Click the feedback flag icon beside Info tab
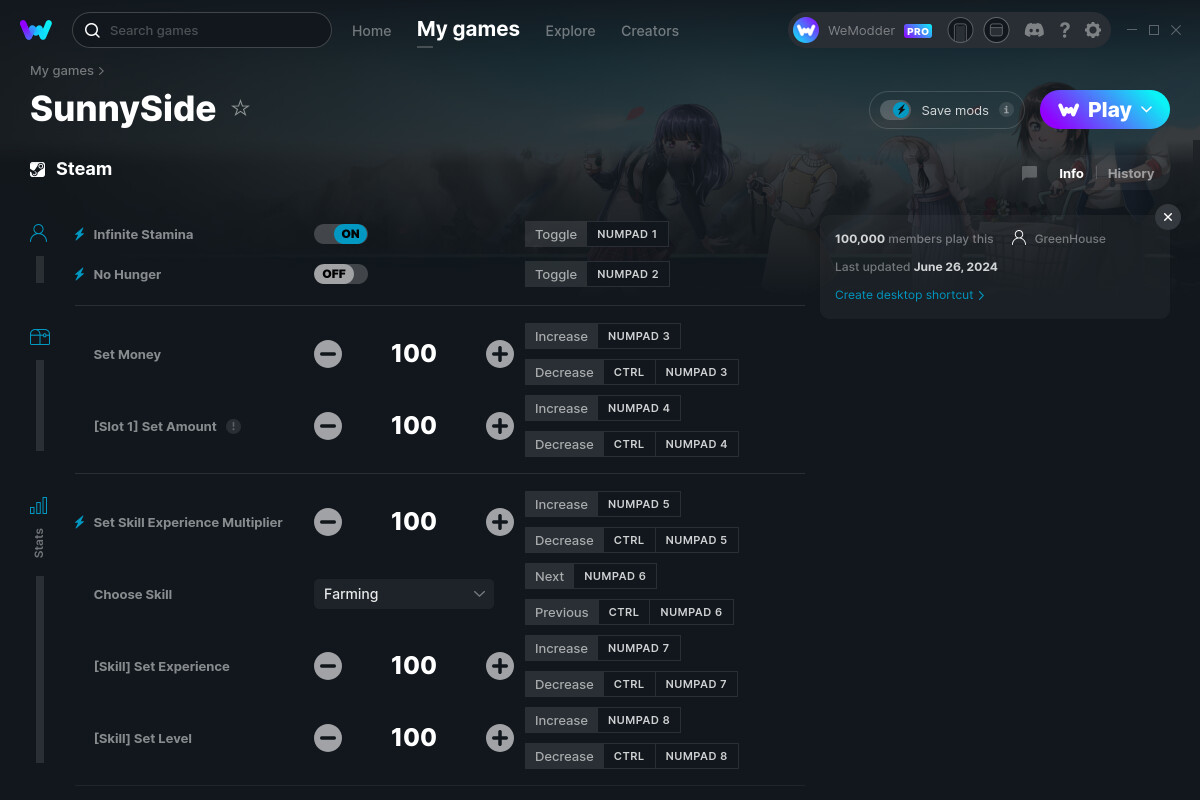The height and width of the screenshot is (800, 1200). 1029,173
